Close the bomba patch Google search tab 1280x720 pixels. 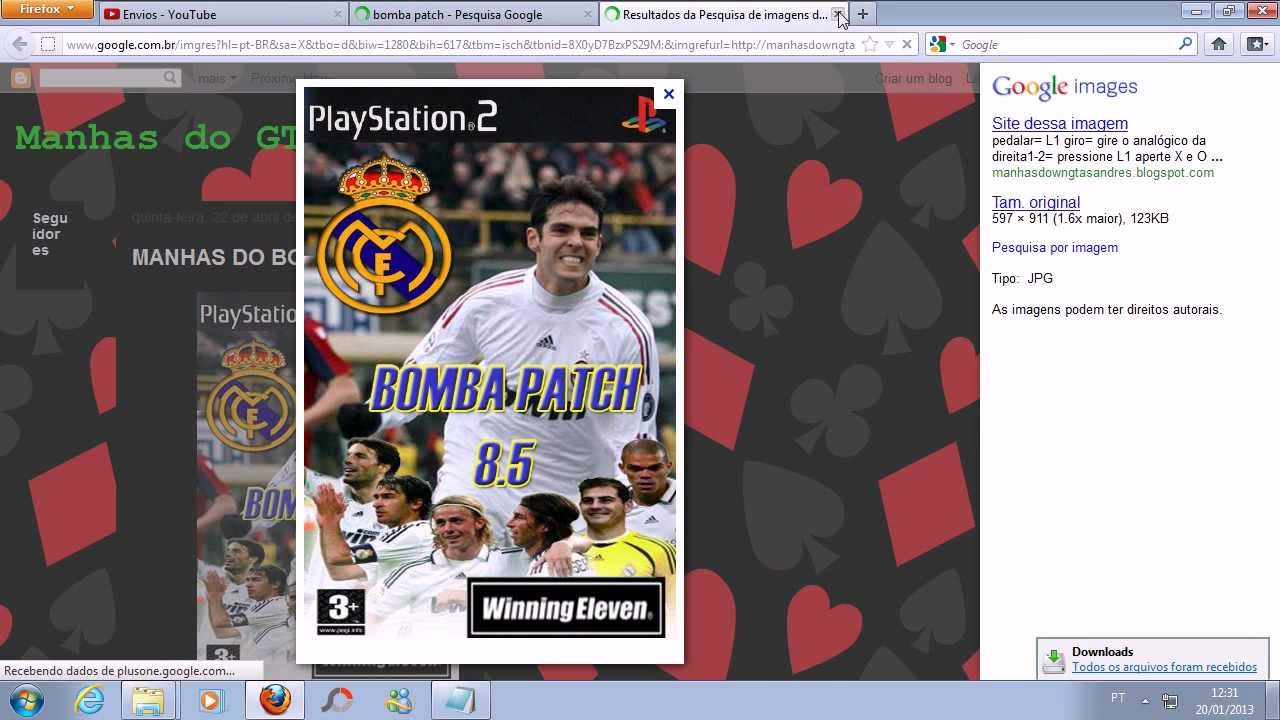587,14
